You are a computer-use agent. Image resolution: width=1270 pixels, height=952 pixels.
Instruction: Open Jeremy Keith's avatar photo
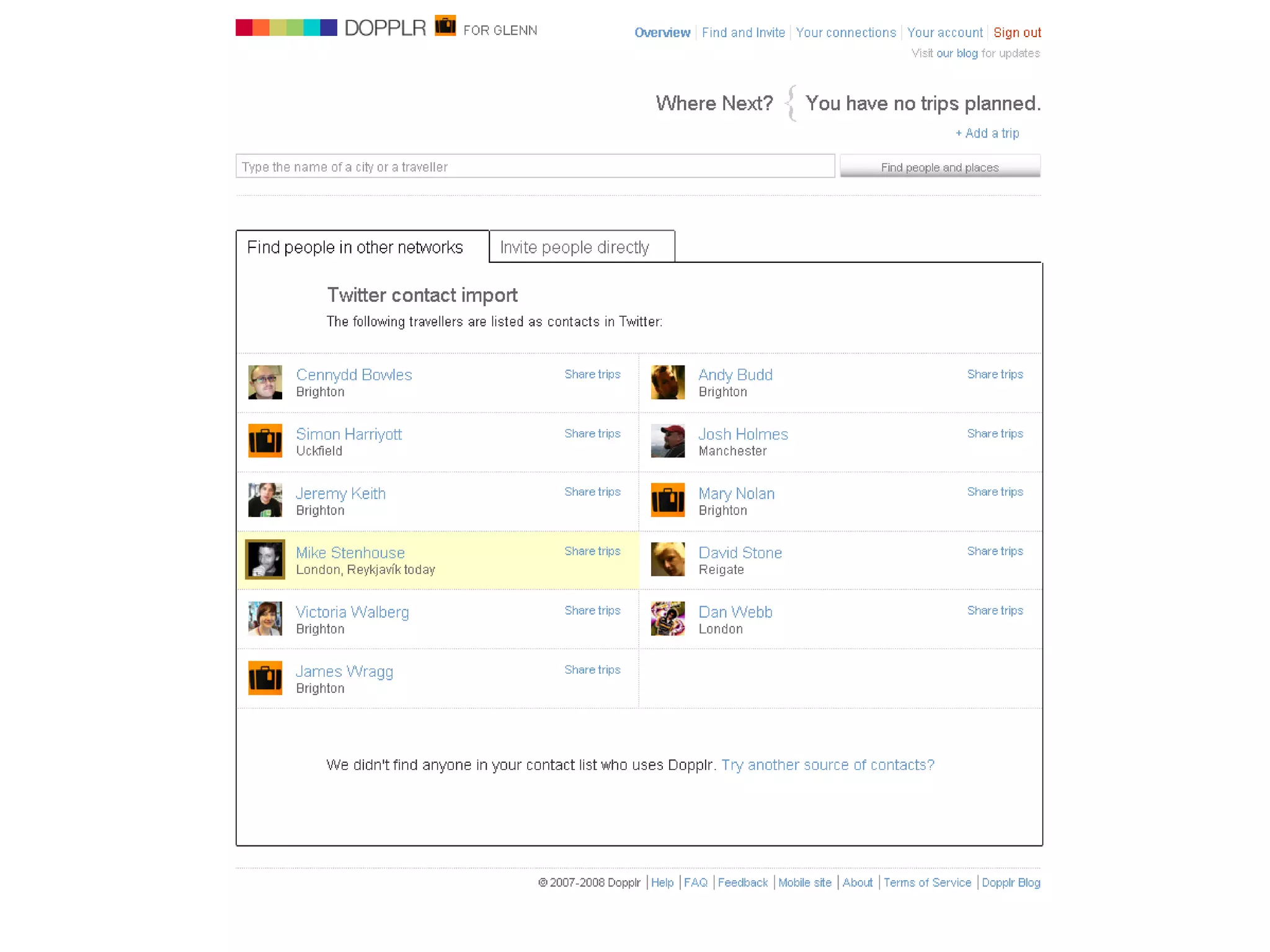pos(265,500)
